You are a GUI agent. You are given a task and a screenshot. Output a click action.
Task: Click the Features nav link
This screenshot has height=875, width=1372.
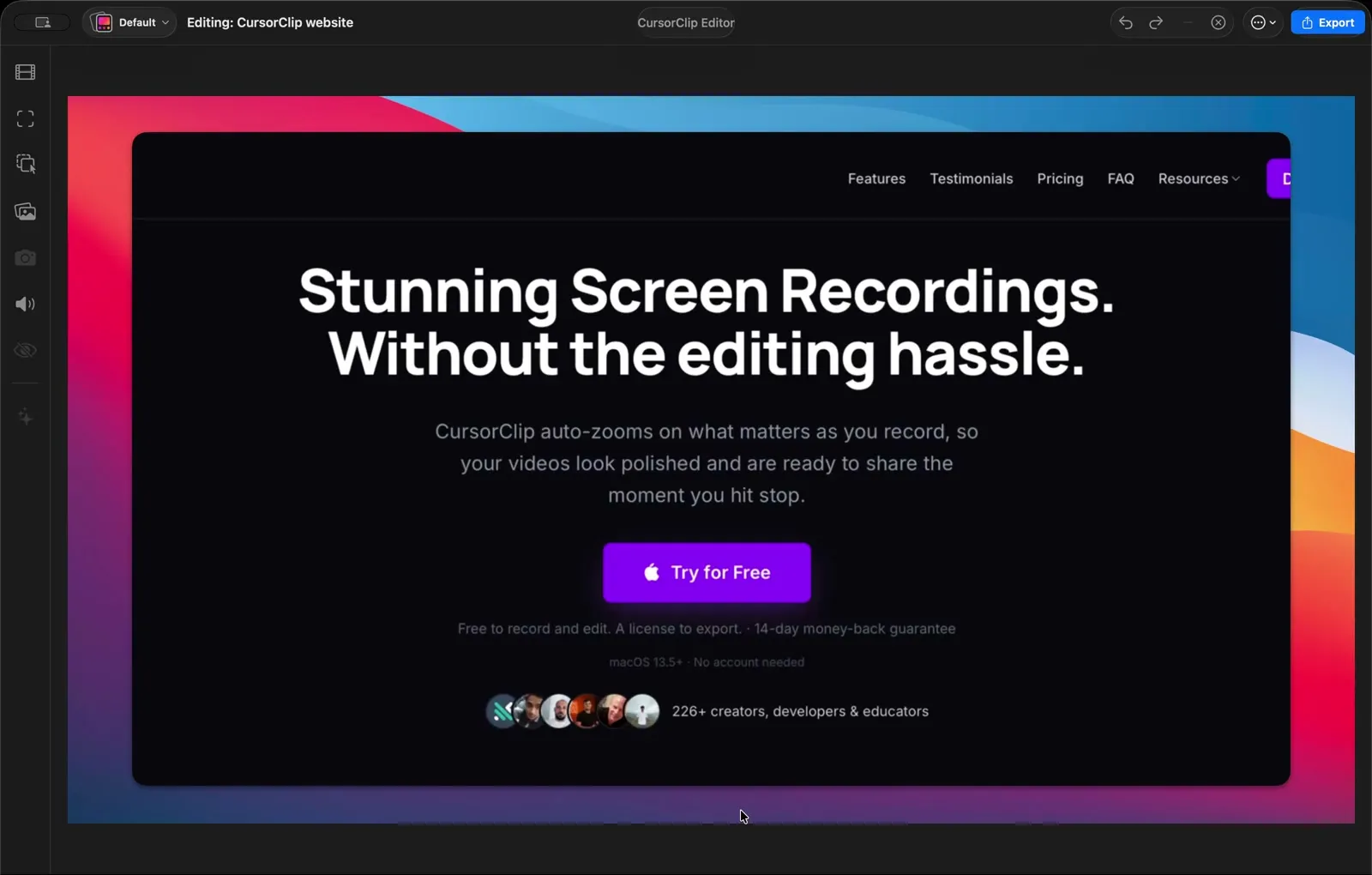pyautogui.click(x=876, y=178)
